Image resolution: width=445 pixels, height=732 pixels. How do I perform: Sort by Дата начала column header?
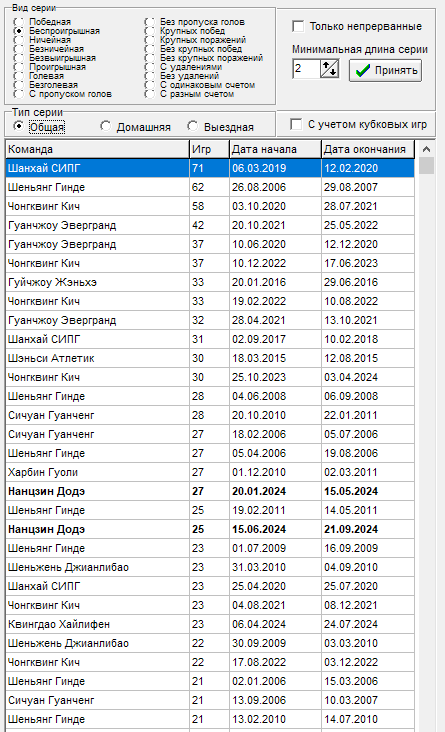[x=275, y=149]
